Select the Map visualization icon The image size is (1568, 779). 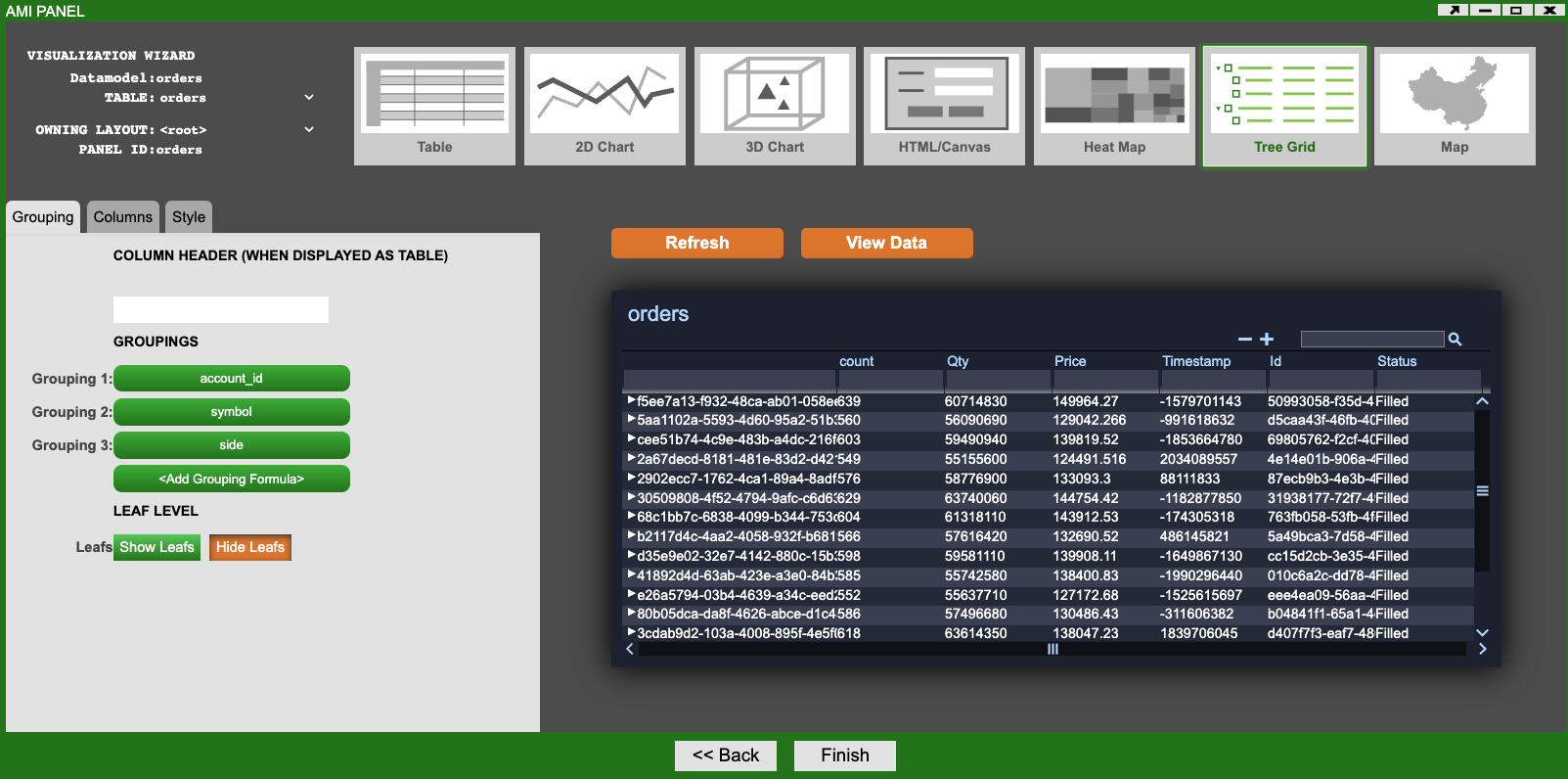(1455, 106)
